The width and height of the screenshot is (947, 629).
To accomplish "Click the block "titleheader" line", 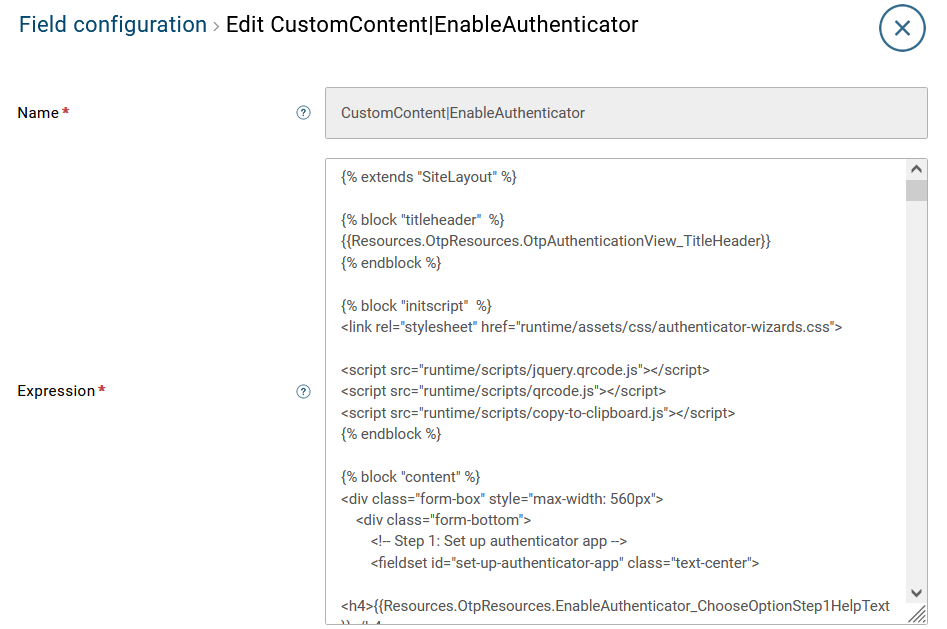I will (422, 220).
